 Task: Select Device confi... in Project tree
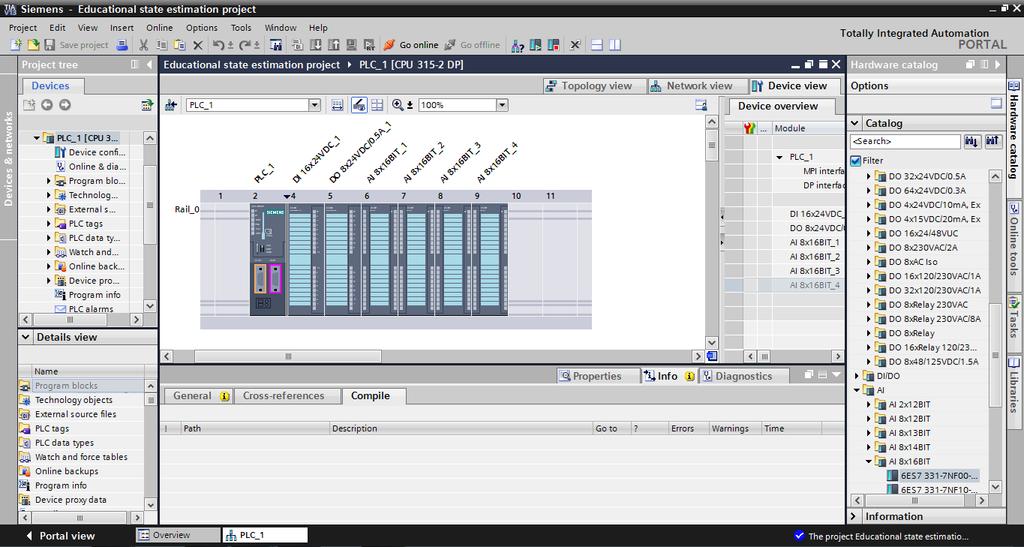click(90, 152)
